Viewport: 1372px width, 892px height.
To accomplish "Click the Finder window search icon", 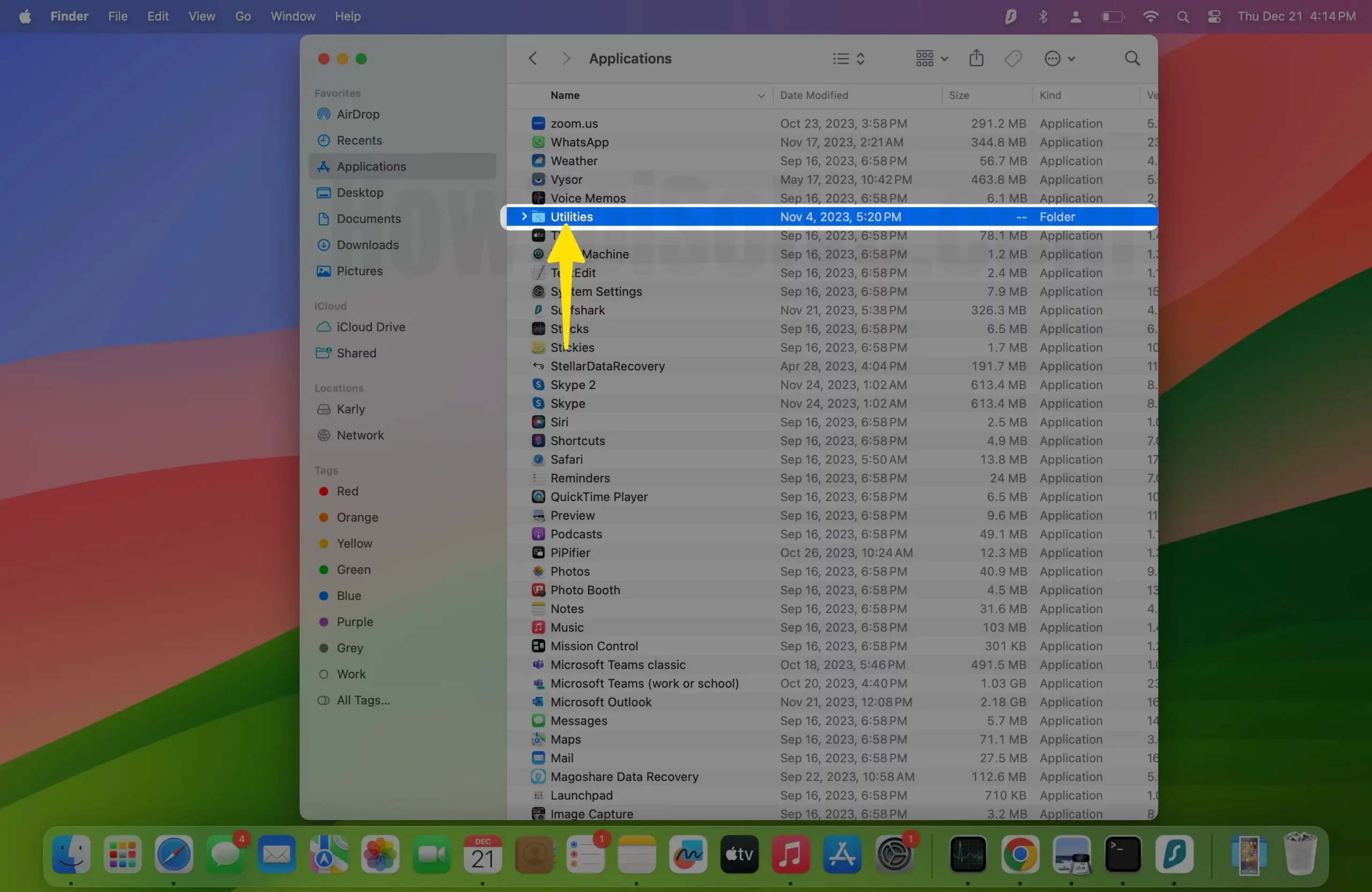I will tap(1132, 59).
